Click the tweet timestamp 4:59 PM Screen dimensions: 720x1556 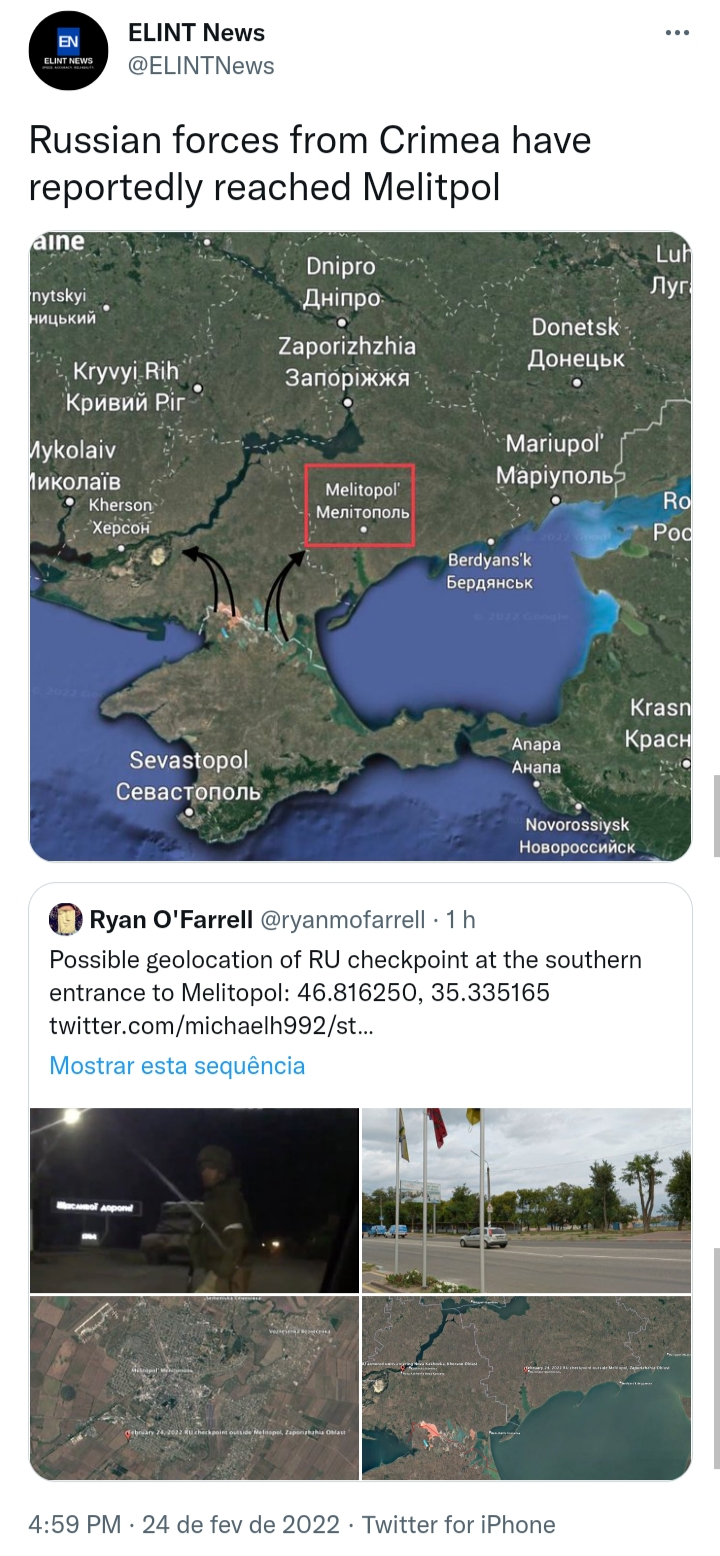(75, 1524)
